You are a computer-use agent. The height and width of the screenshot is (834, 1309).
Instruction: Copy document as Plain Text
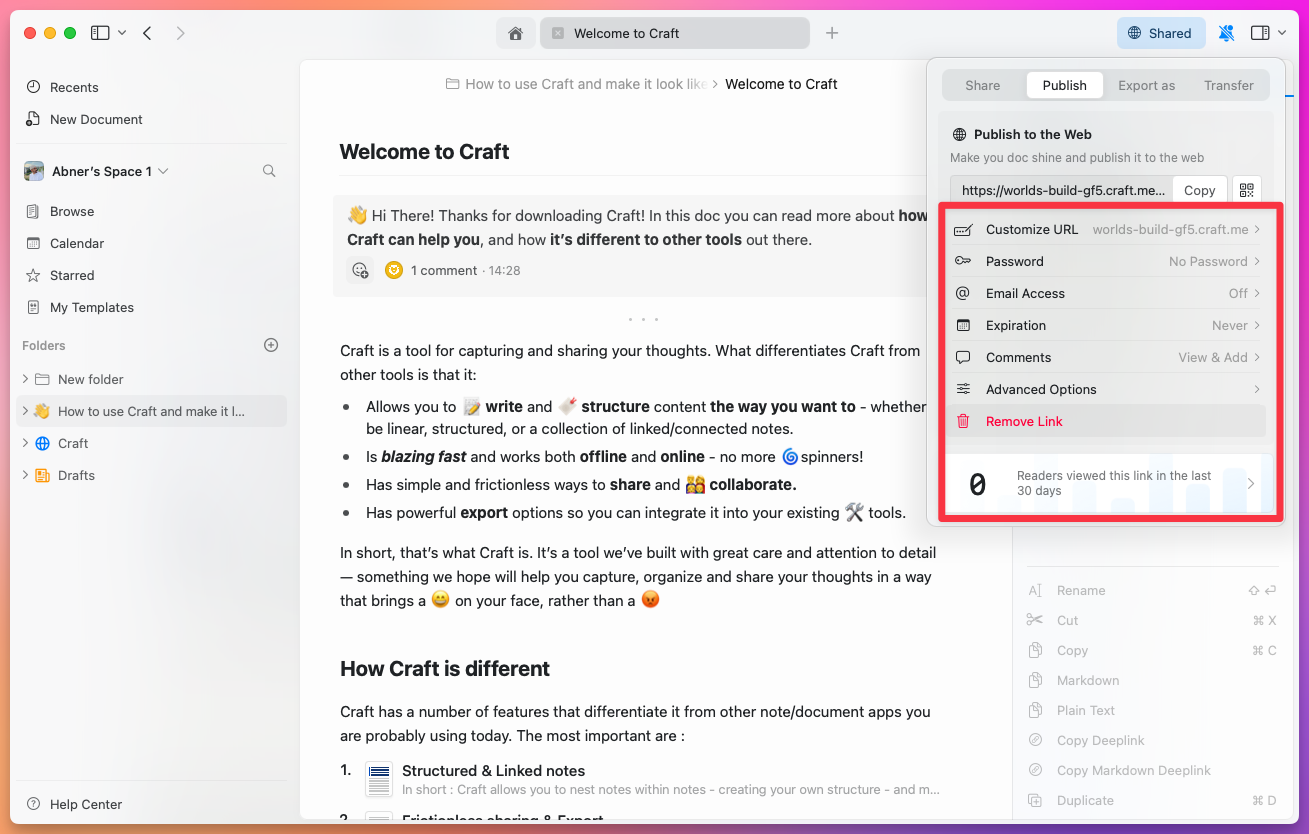click(x=1086, y=710)
